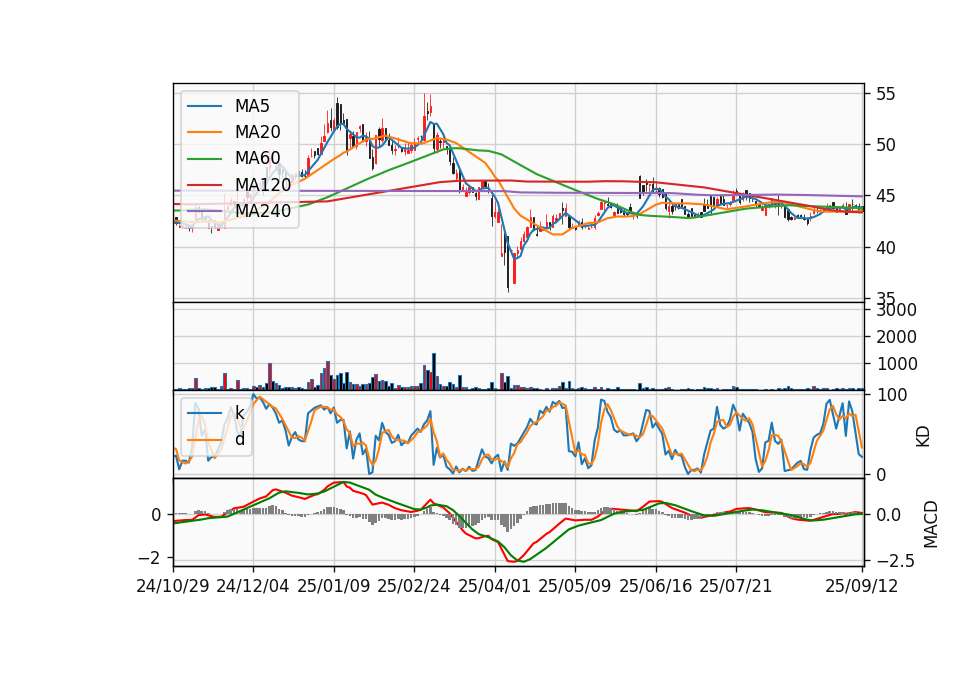960x690 pixels.
Task: Click the MA60 legend label
Action: tap(257, 158)
